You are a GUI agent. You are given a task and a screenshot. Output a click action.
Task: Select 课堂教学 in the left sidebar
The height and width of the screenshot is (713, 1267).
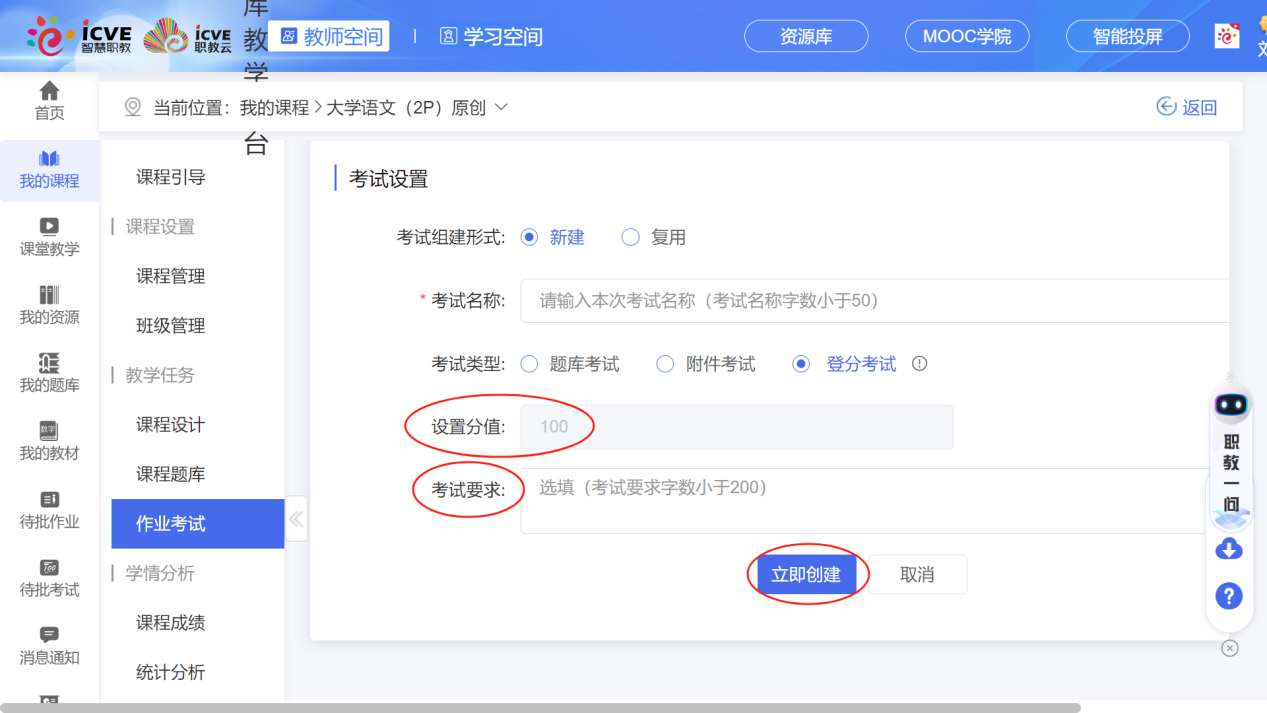(48, 237)
